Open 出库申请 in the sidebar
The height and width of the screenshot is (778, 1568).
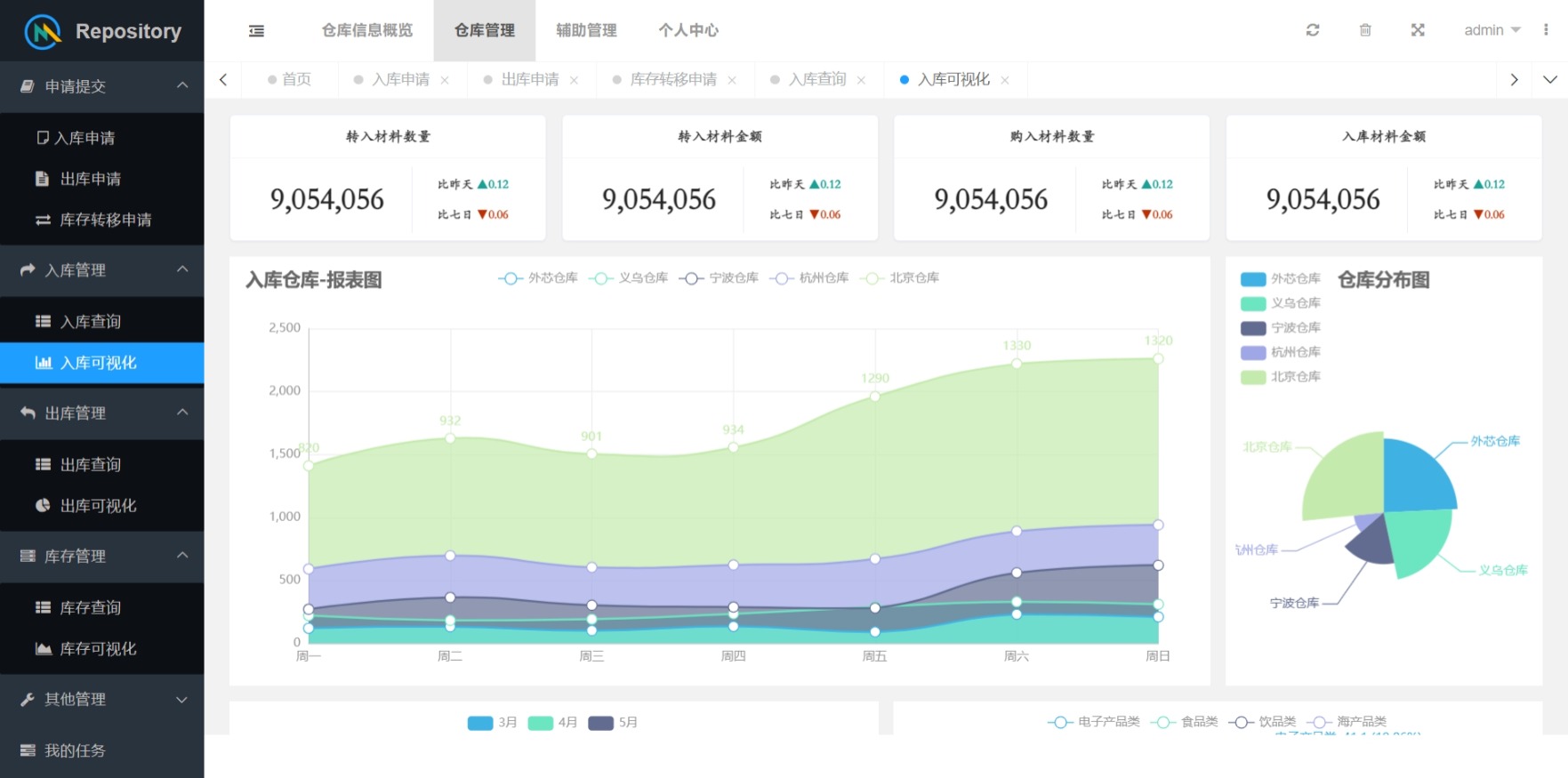pyautogui.click(x=102, y=179)
